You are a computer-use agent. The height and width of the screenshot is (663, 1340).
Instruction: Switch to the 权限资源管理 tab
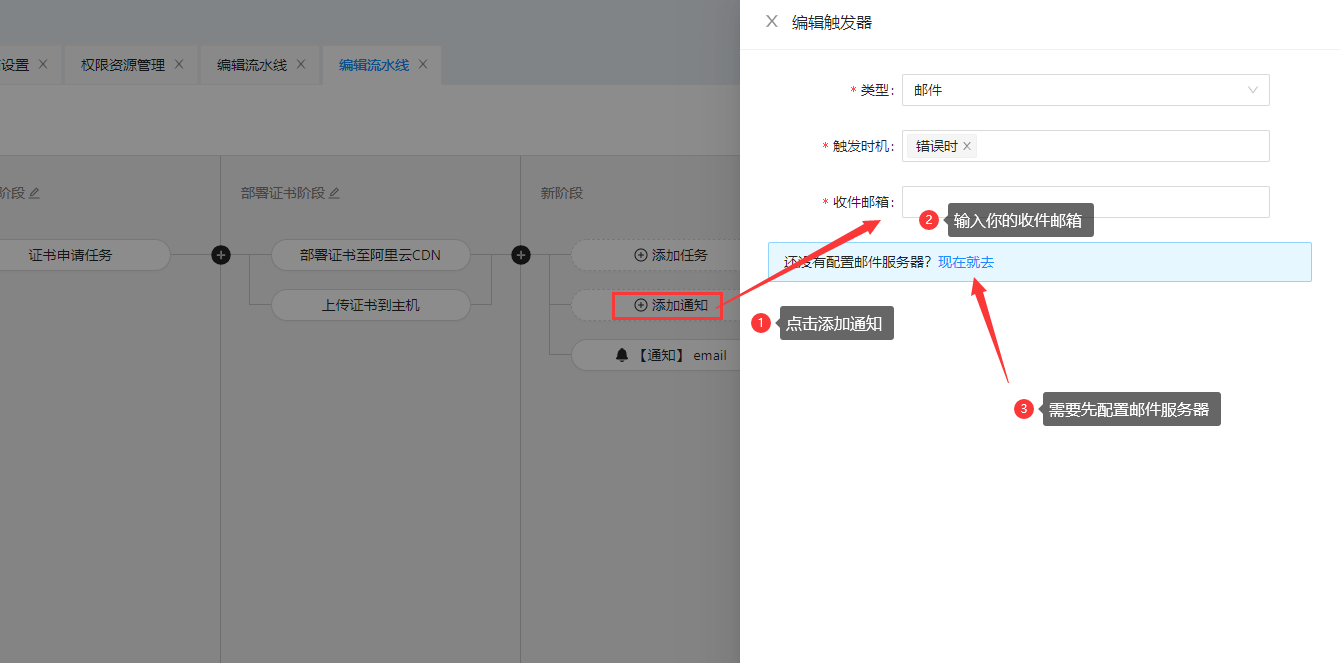(122, 65)
